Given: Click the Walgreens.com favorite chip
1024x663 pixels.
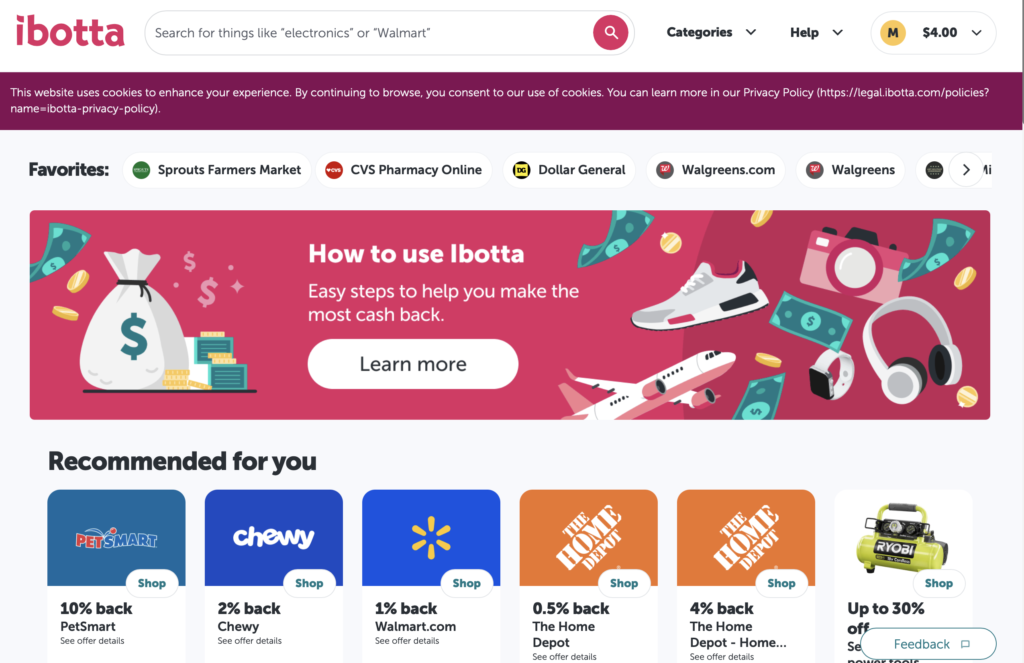Looking at the screenshot, I should click(715, 170).
